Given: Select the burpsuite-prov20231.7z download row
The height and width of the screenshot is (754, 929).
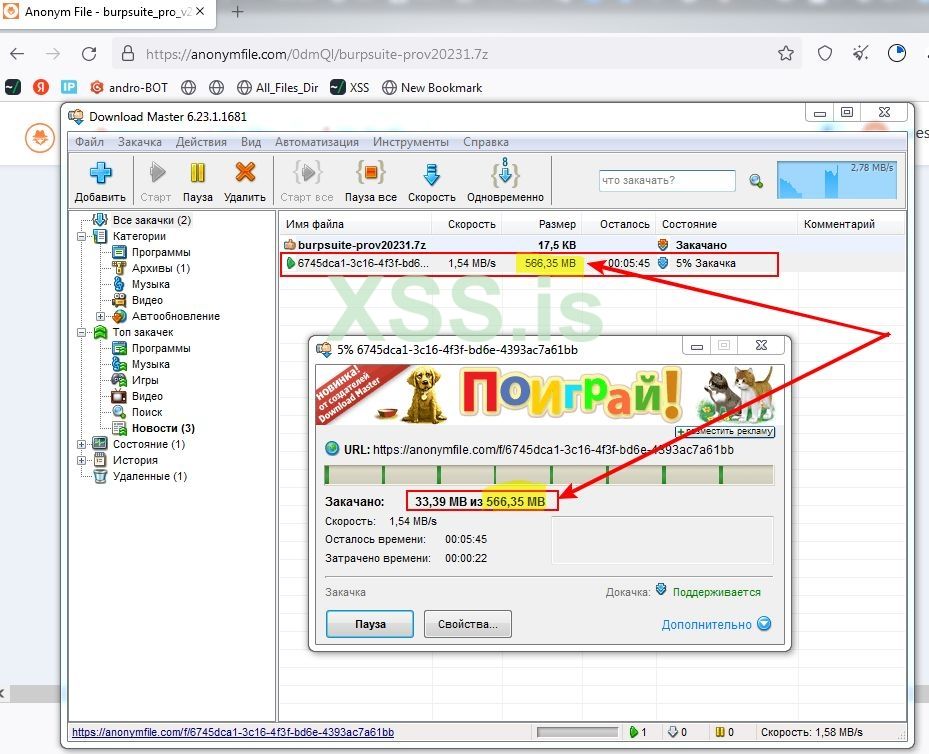Looking at the screenshot, I should (x=592, y=245).
